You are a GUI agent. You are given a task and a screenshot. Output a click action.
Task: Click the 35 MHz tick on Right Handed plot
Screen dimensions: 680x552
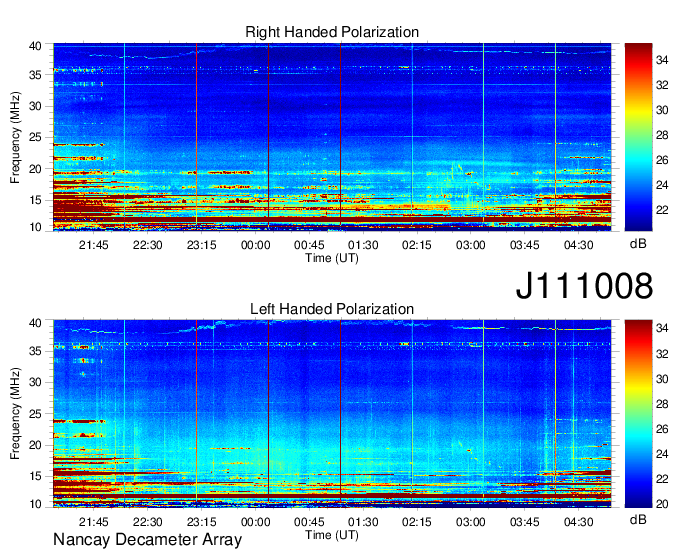[x=35, y=75]
